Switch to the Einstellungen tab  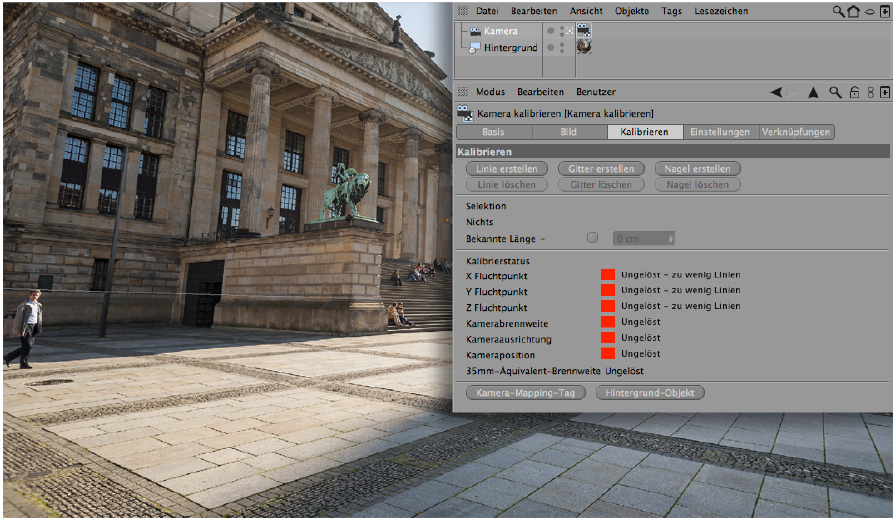coord(720,132)
